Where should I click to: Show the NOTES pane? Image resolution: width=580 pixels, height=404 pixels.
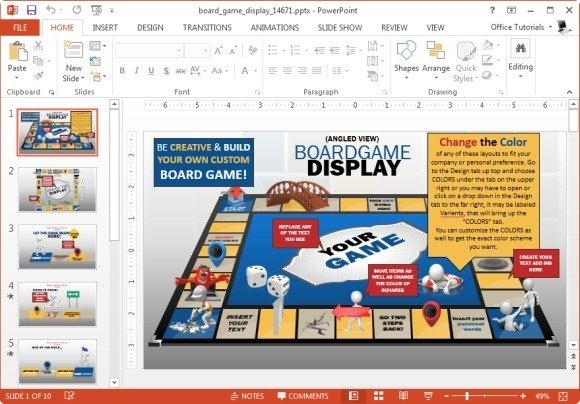(x=247, y=396)
